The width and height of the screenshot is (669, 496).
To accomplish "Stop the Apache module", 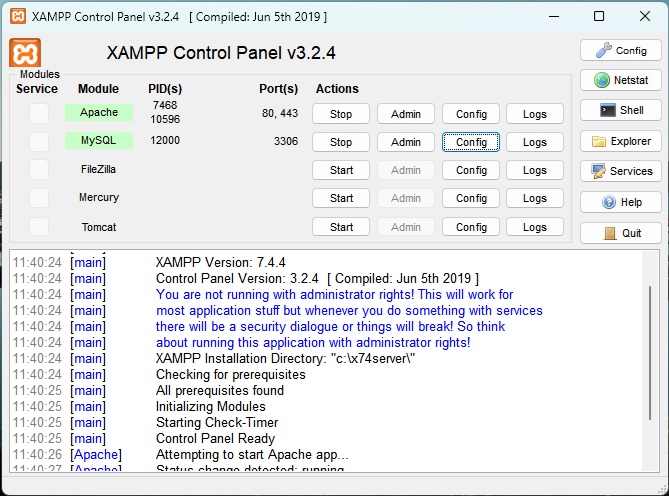I will tap(341, 114).
